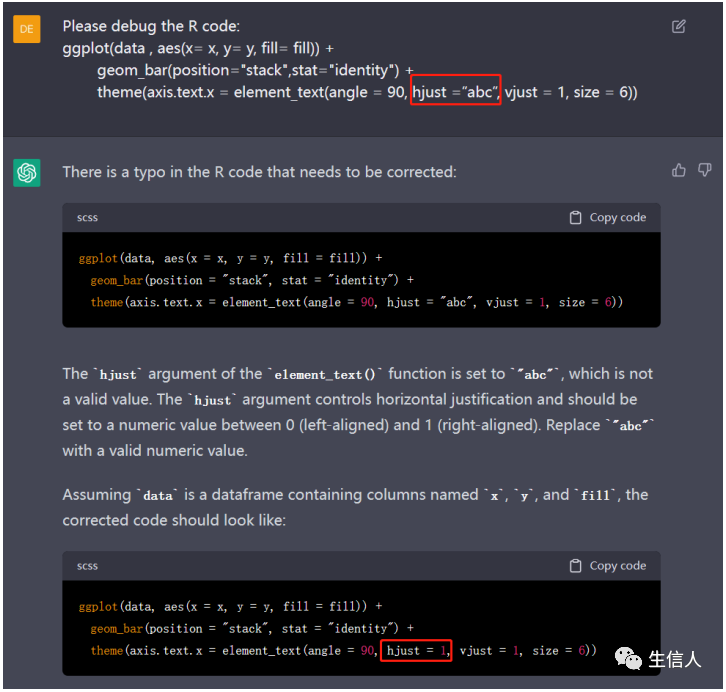Click the corrected code's geom_bar line

tap(252, 628)
